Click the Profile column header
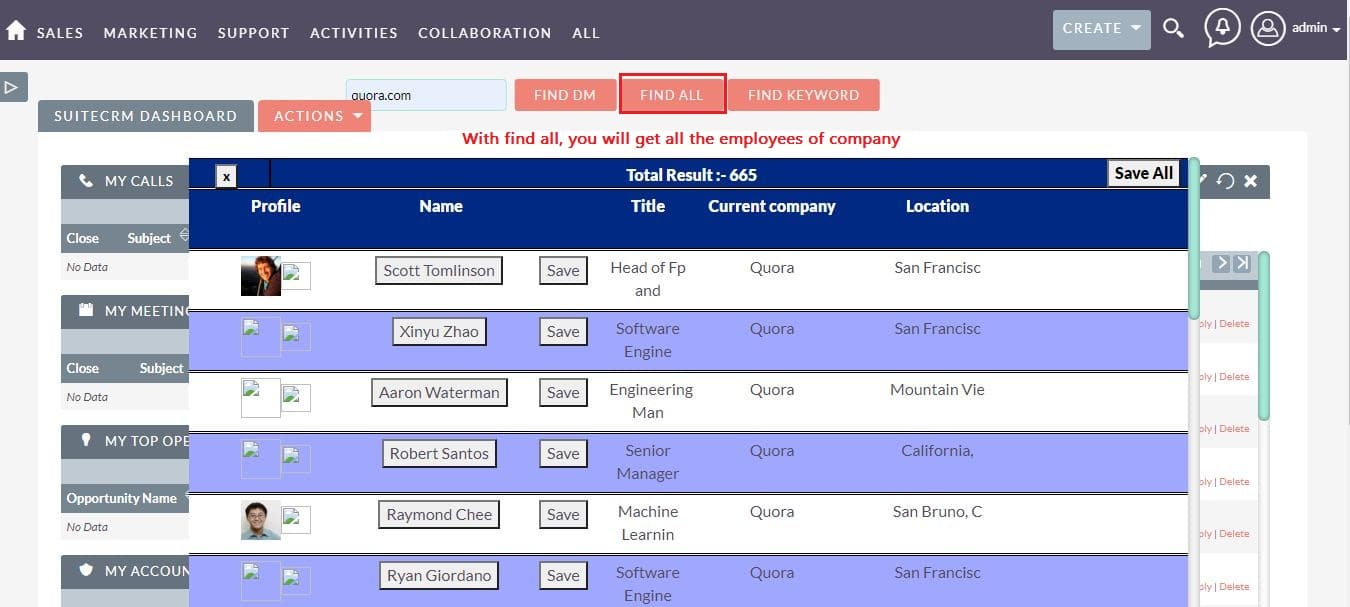 click(x=276, y=206)
